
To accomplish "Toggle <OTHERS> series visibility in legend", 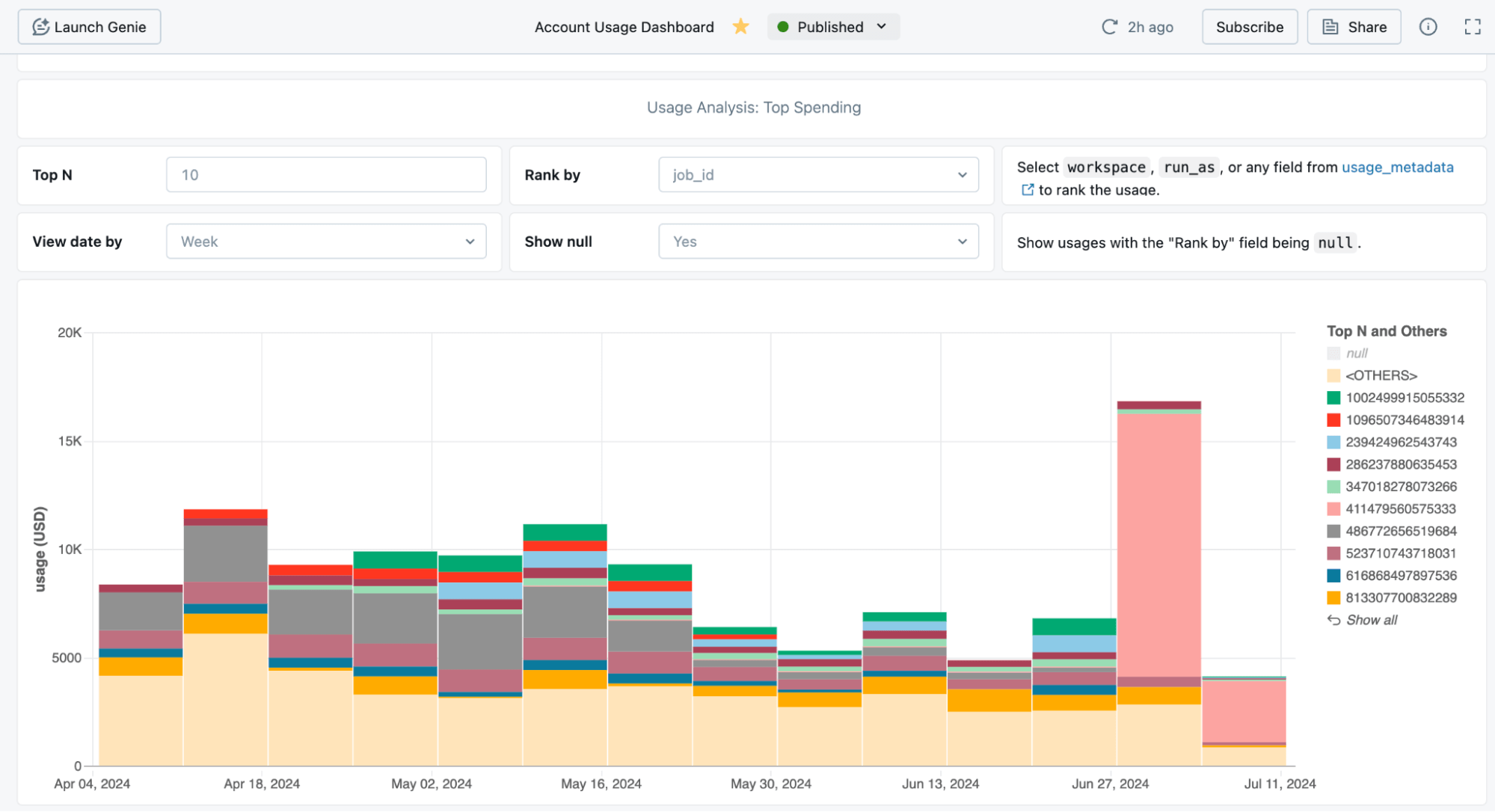I will tap(1381, 375).
